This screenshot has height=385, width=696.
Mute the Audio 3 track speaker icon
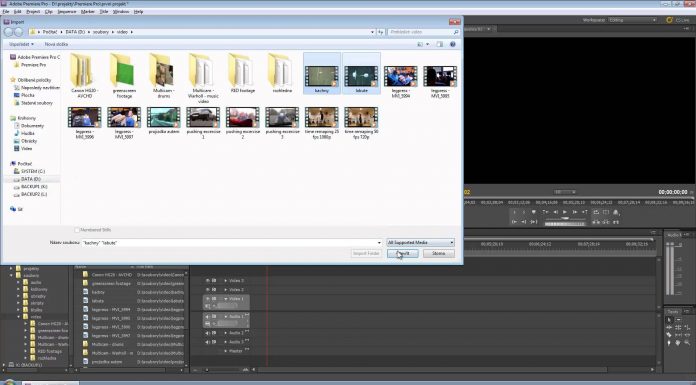207,342
